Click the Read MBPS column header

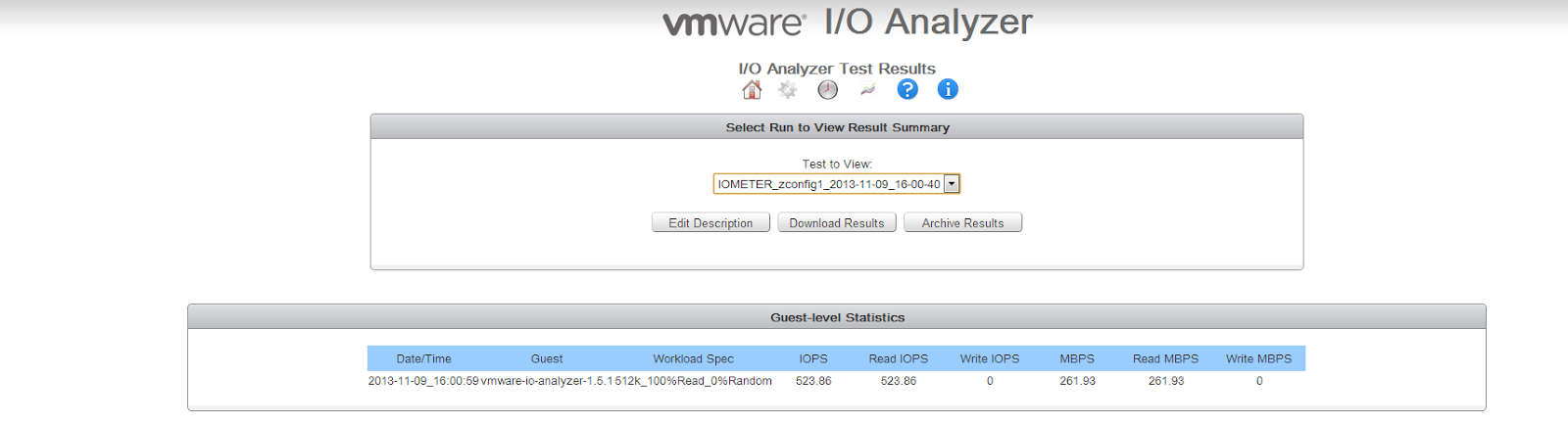1166,358
